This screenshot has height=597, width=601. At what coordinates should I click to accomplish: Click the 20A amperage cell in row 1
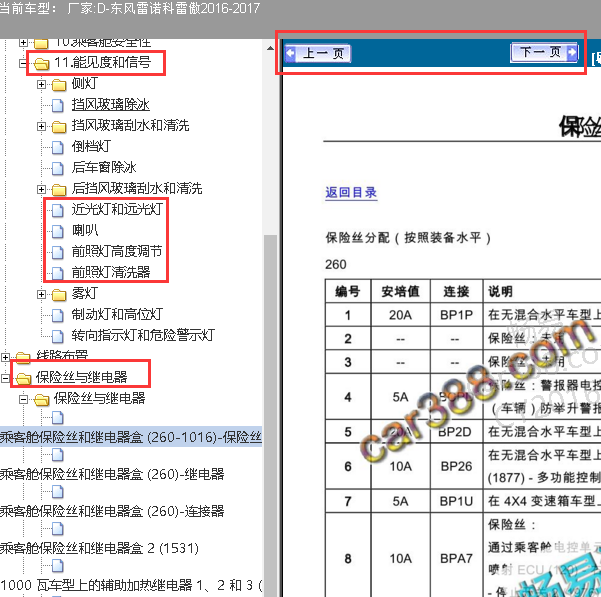[x=400, y=315]
